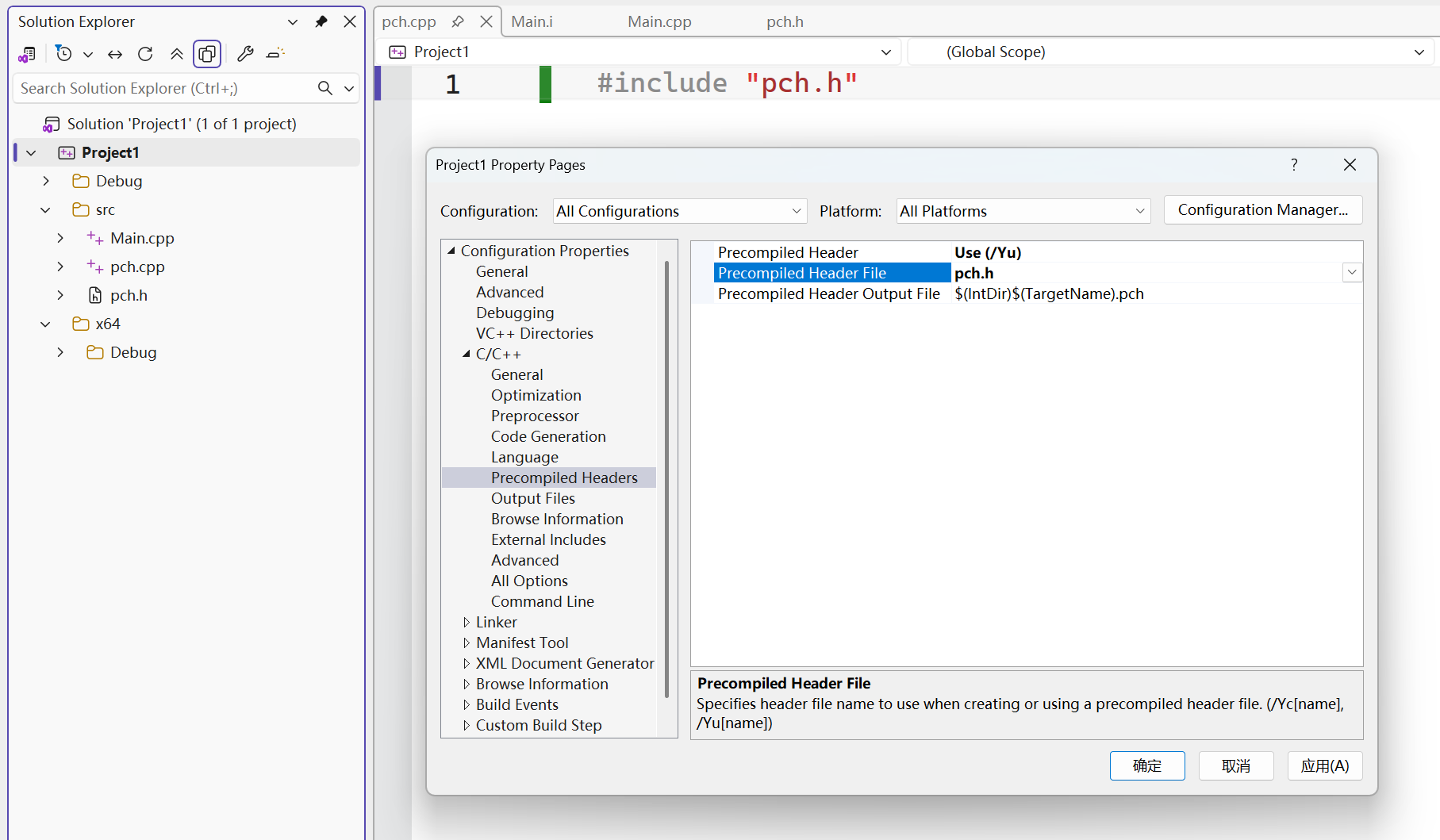The width and height of the screenshot is (1440, 840).
Task: Click the 取消 (Cancel) button
Action: (x=1236, y=766)
